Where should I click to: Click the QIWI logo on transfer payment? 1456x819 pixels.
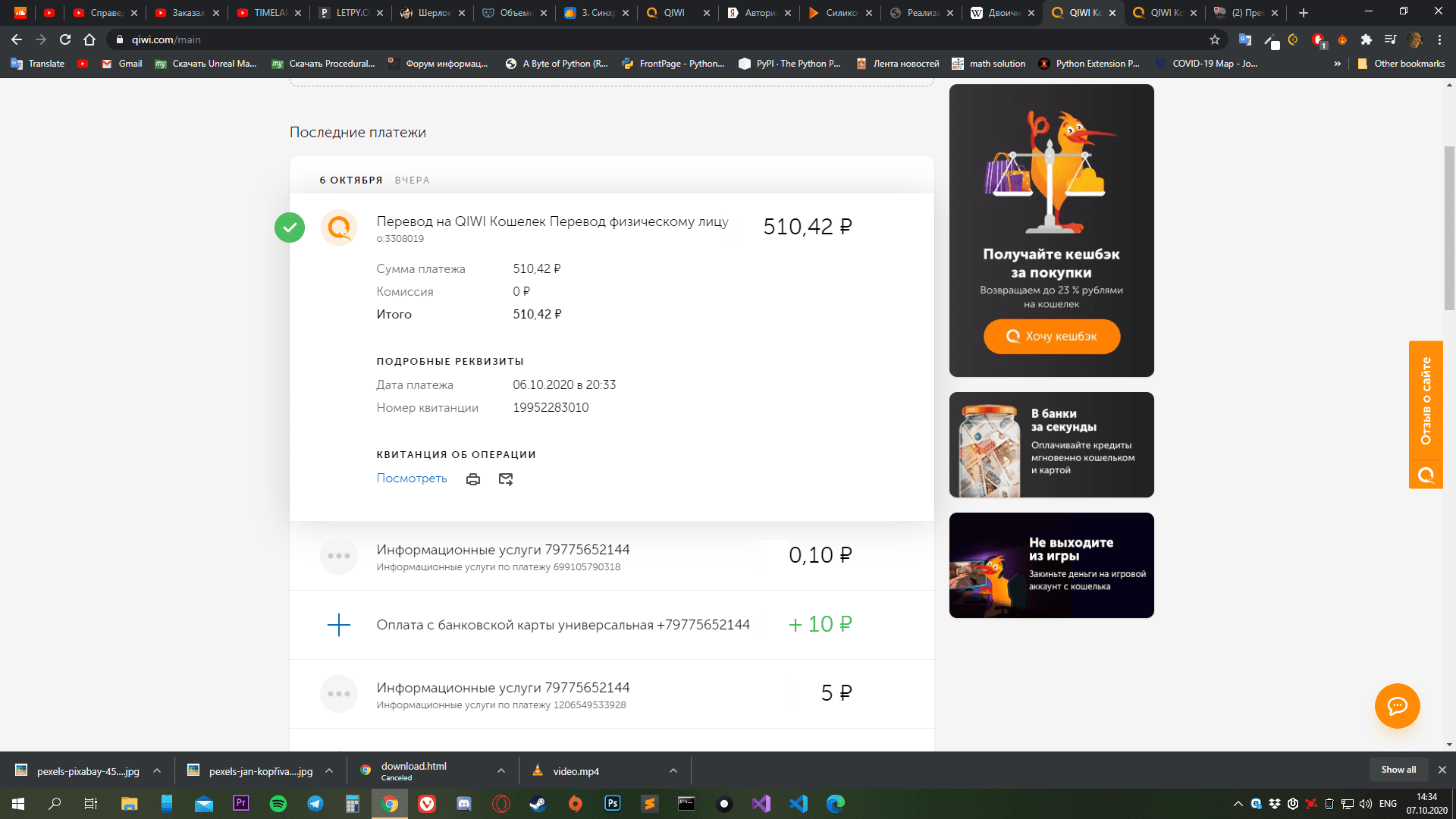pos(339,227)
